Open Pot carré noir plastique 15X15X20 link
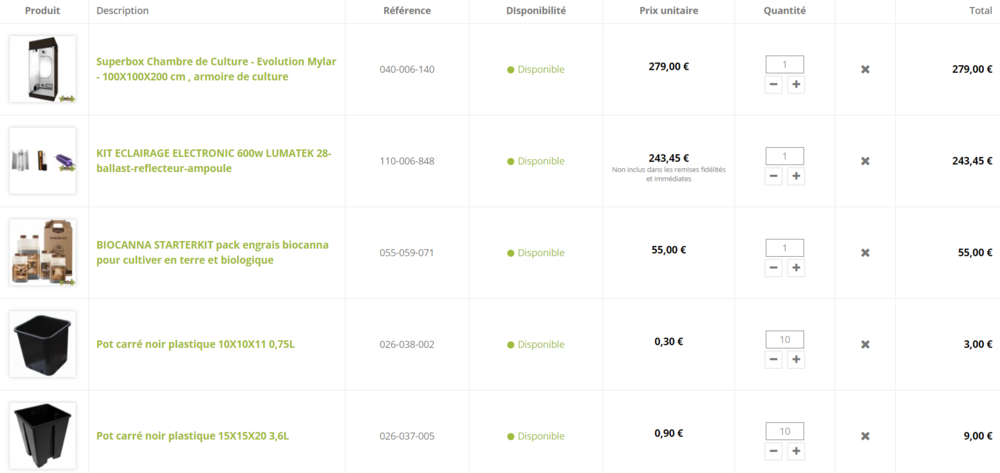The image size is (1000, 473). (x=193, y=437)
